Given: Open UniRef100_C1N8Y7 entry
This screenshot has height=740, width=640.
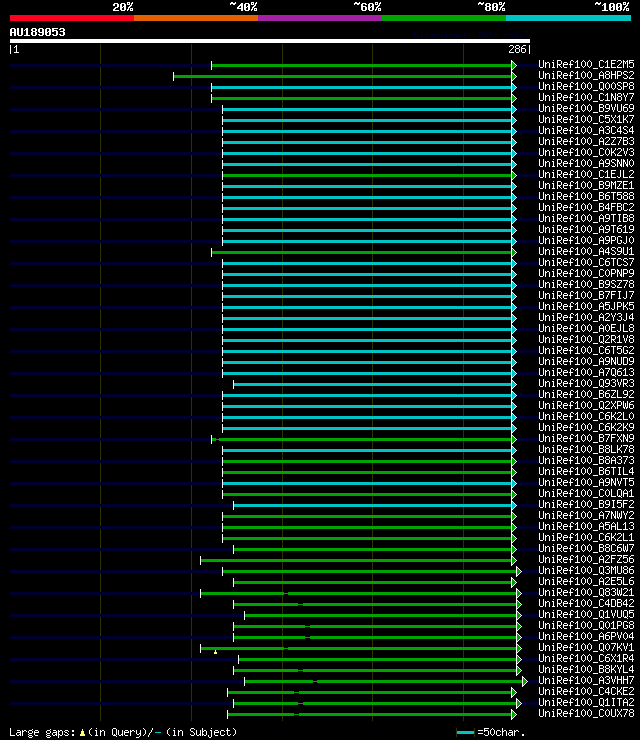Looking at the screenshot, I should pyautogui.click(x=586, y=97).
